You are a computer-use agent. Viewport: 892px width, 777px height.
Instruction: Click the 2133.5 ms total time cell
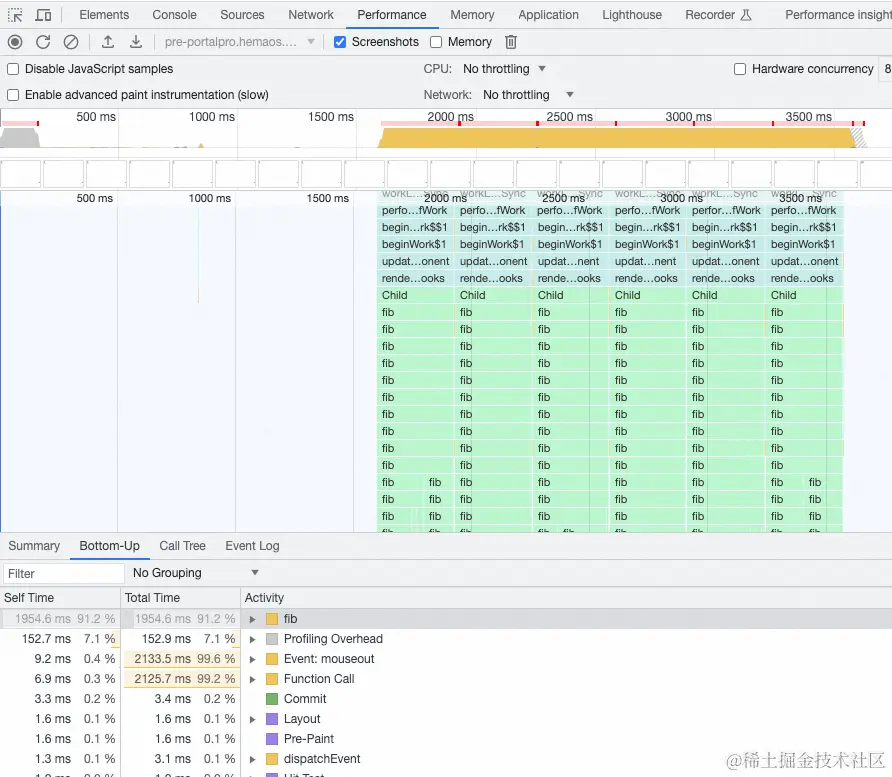[x=181, y=659]
